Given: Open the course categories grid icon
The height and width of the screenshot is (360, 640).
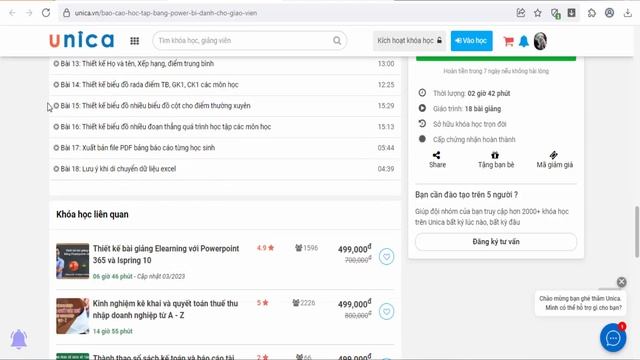Looking at the screenshot, I should [135, 41].
